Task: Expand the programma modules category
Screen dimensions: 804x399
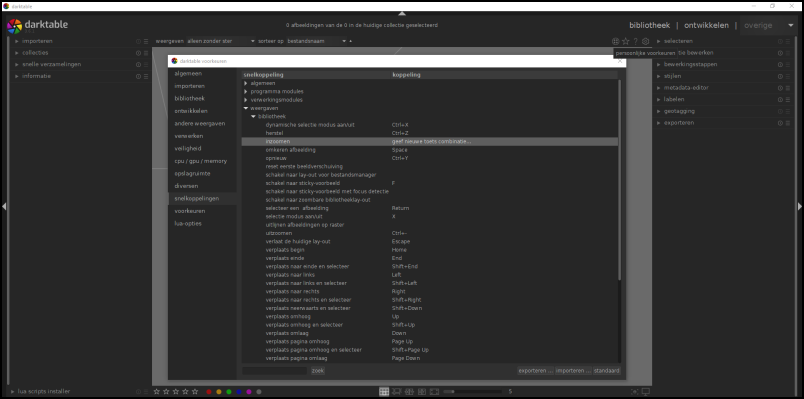Action: pos(246,91)
